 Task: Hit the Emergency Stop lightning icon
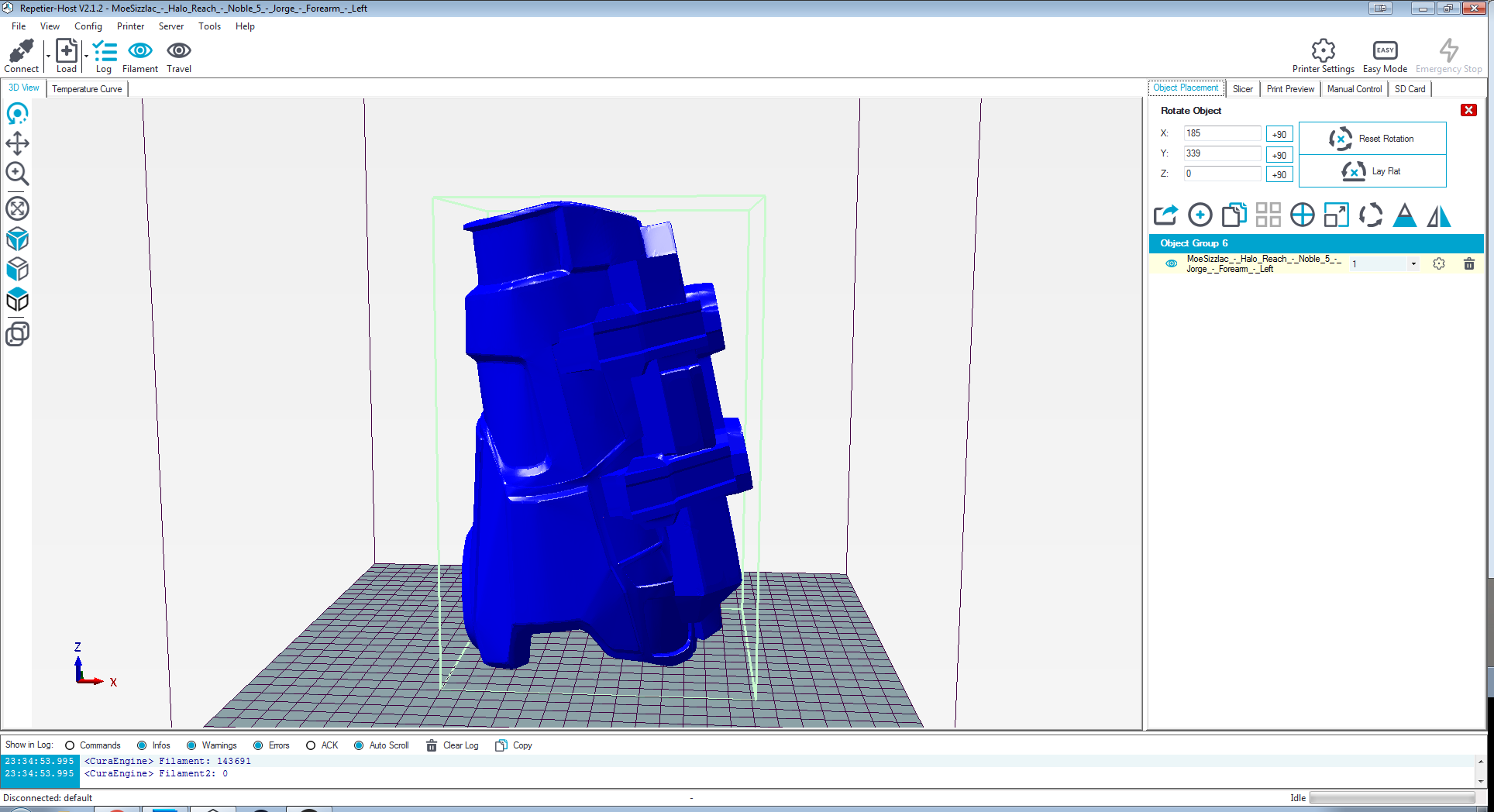pyautogui.click(x=1449, y=50)
